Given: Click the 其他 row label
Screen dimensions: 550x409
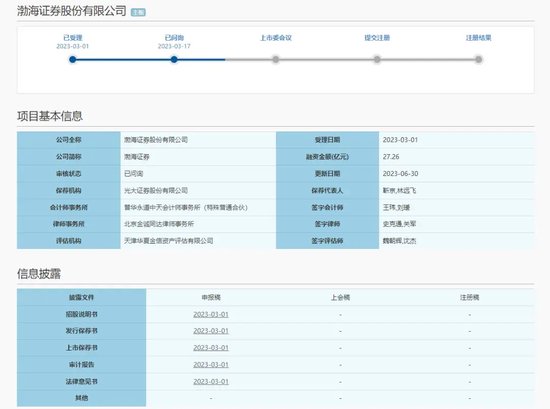Looking at the screenshot, I should click(81, 398).
